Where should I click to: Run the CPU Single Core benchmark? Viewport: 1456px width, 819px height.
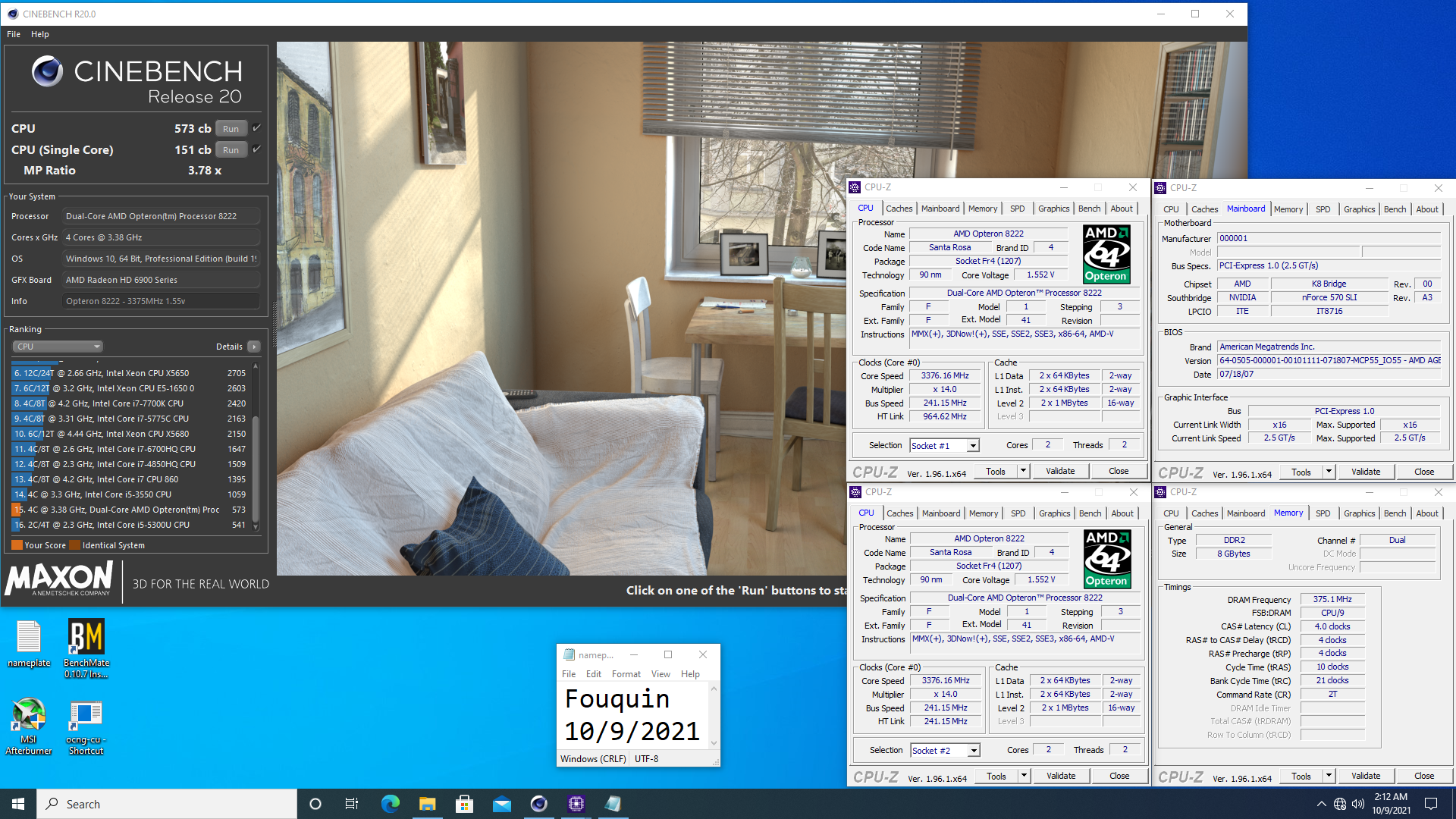pos(231,149)
